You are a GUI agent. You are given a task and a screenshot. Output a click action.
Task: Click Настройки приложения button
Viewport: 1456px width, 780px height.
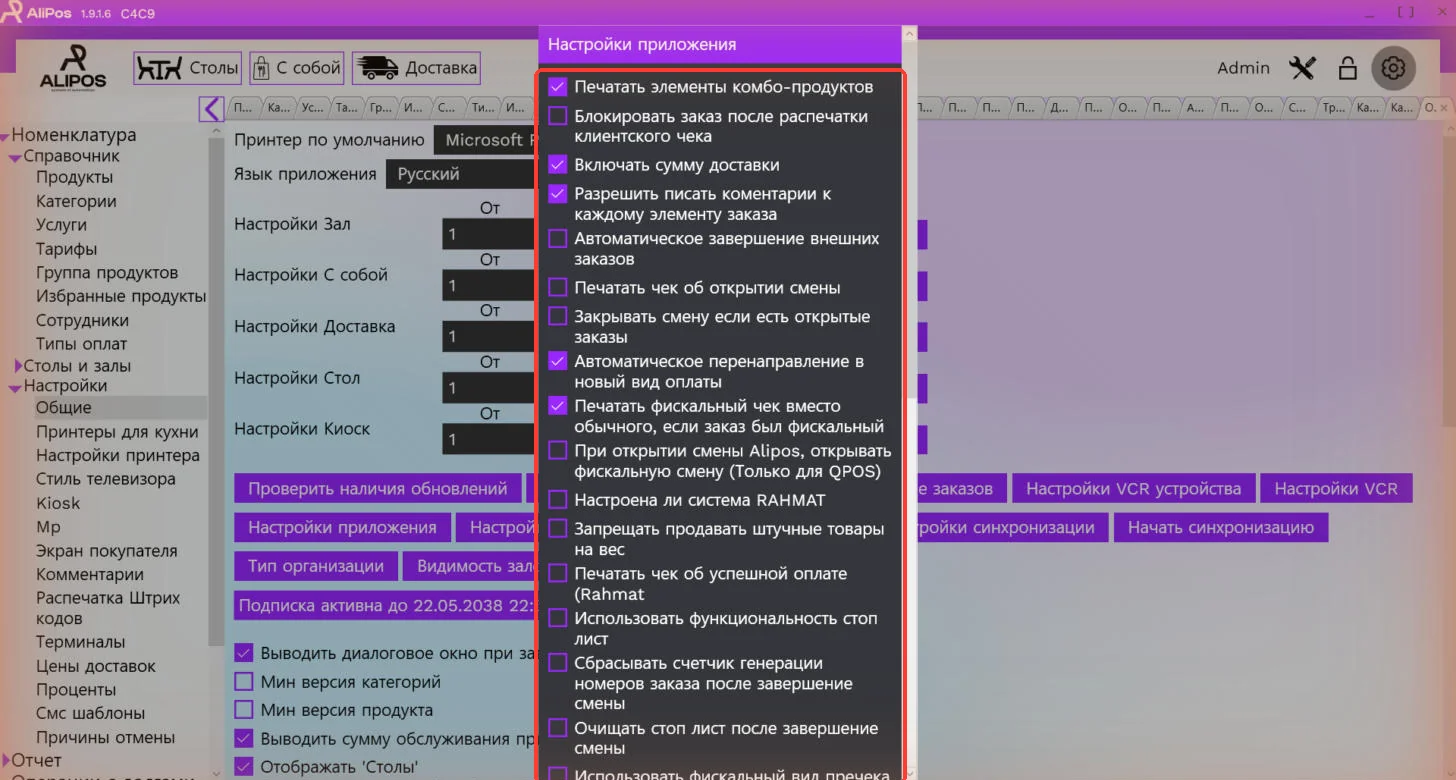coord(342,527)
